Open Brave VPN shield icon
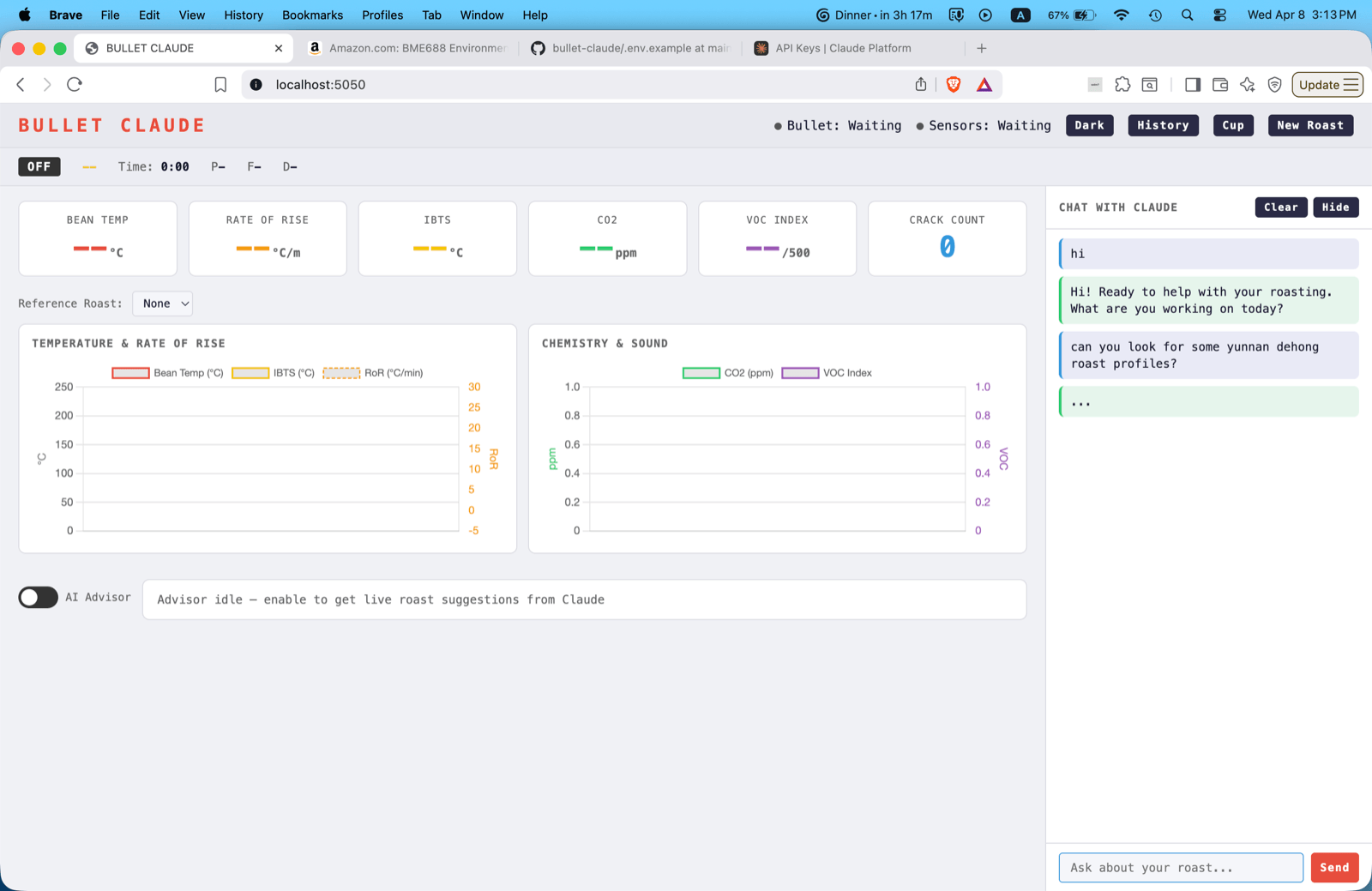This screenshot has width=1372, height=891. [1275, 84]
